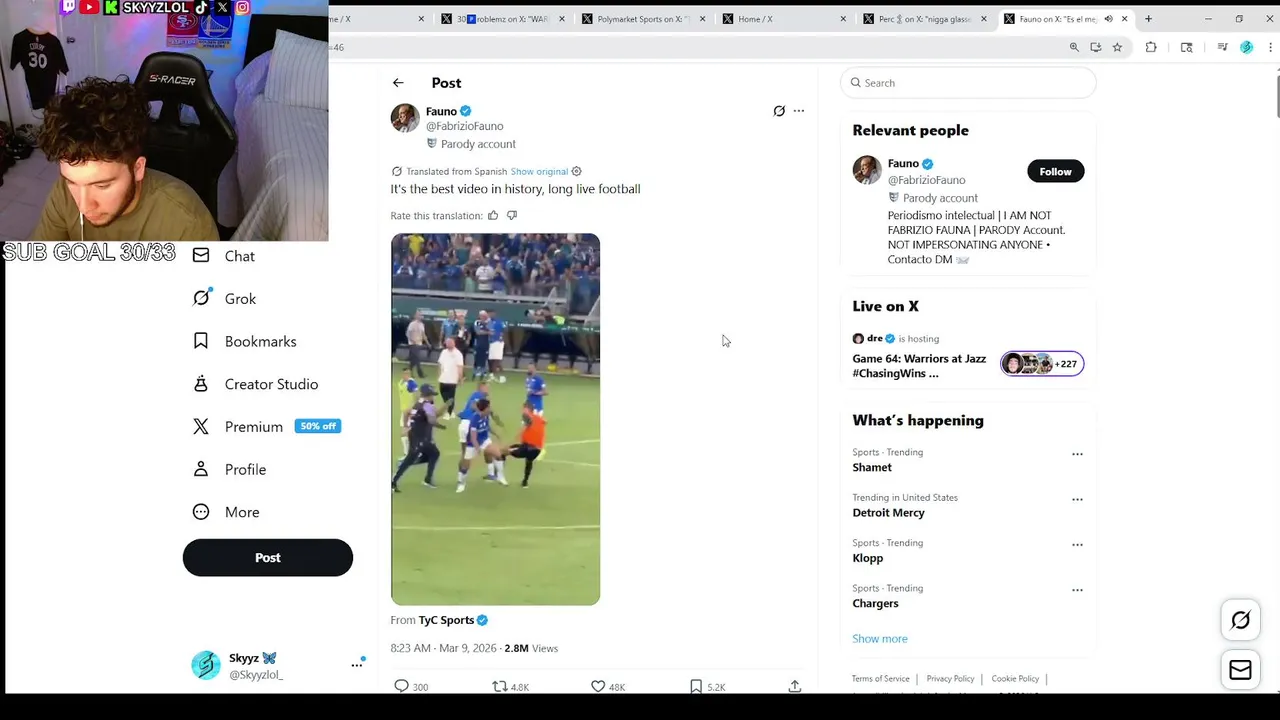Rate translation with thumbs up
Image resolution: width=1280 pixels, height=720 pixels.
tap(493, 215)
